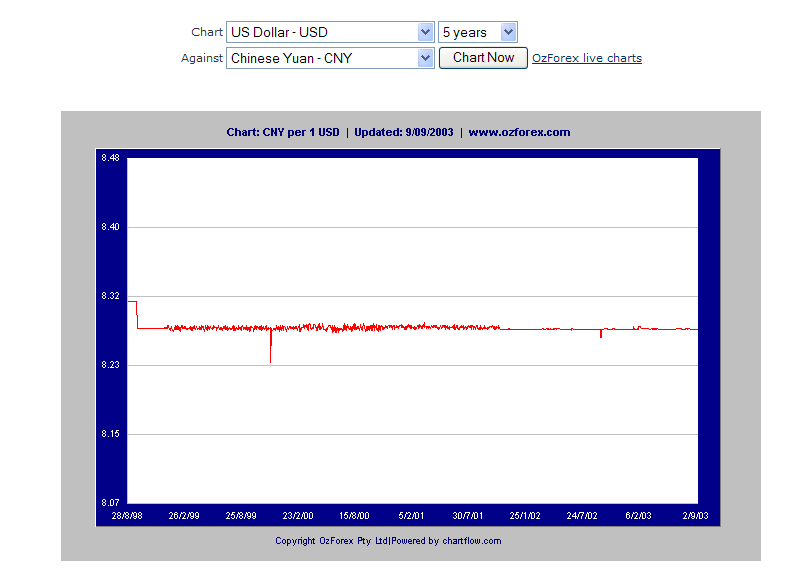Click the initial step drop of the red line
The image size is (808, 580).
tap(137, 315)
